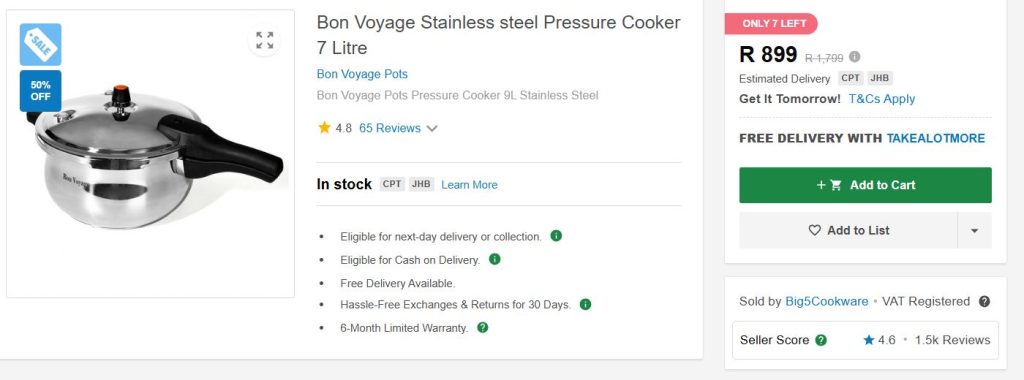Open the Cash on Delivery info icon
This screenshot has height=380, width=1024.
click(x=494, y=259)
